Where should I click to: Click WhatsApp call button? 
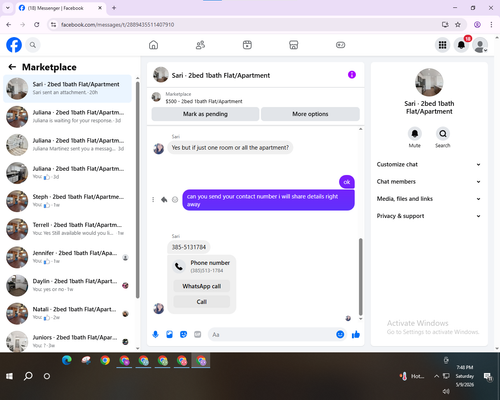click(202, 286)
